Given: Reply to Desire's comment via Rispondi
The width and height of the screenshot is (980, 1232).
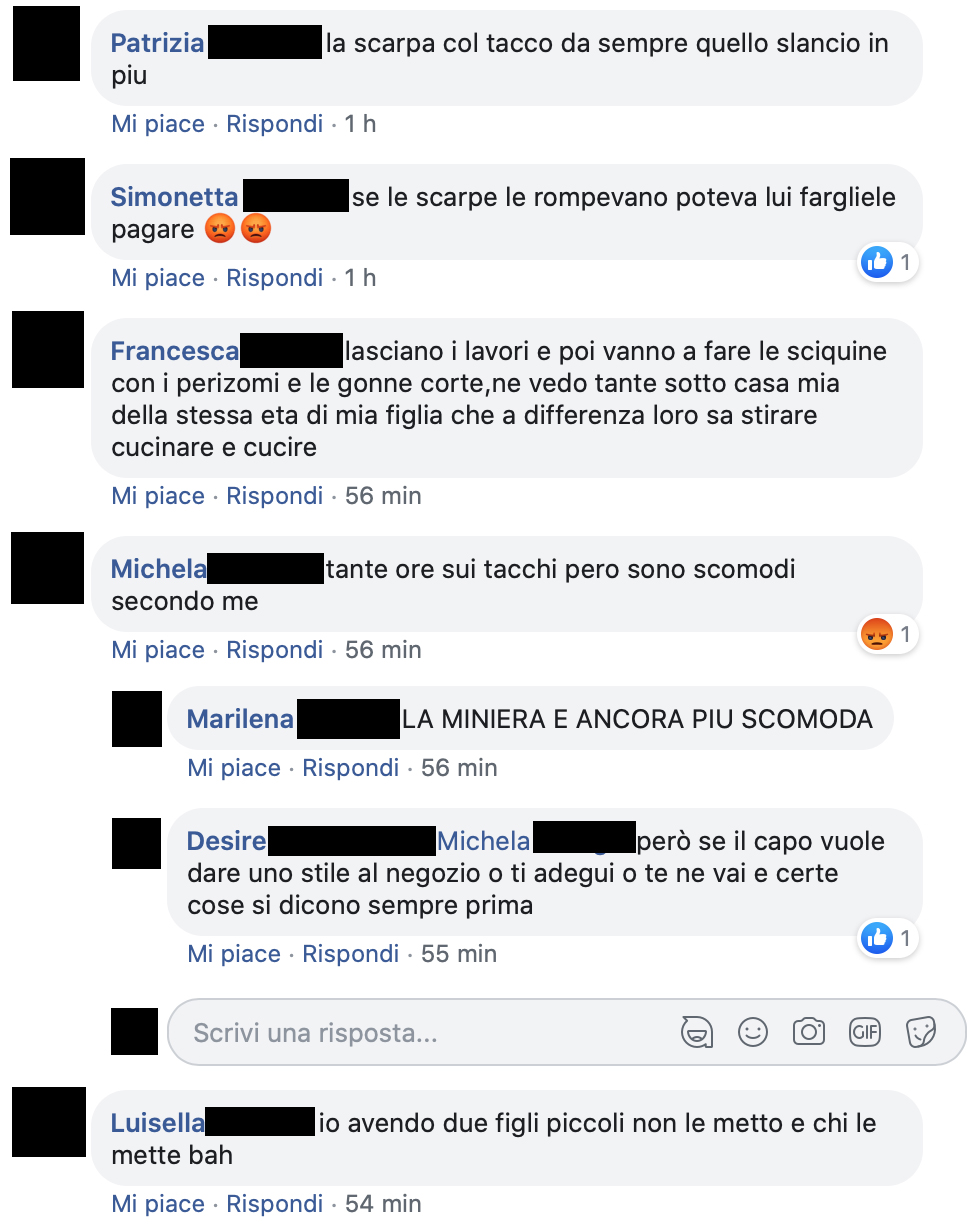Looking at the screenshot, I should click(351, 954).
